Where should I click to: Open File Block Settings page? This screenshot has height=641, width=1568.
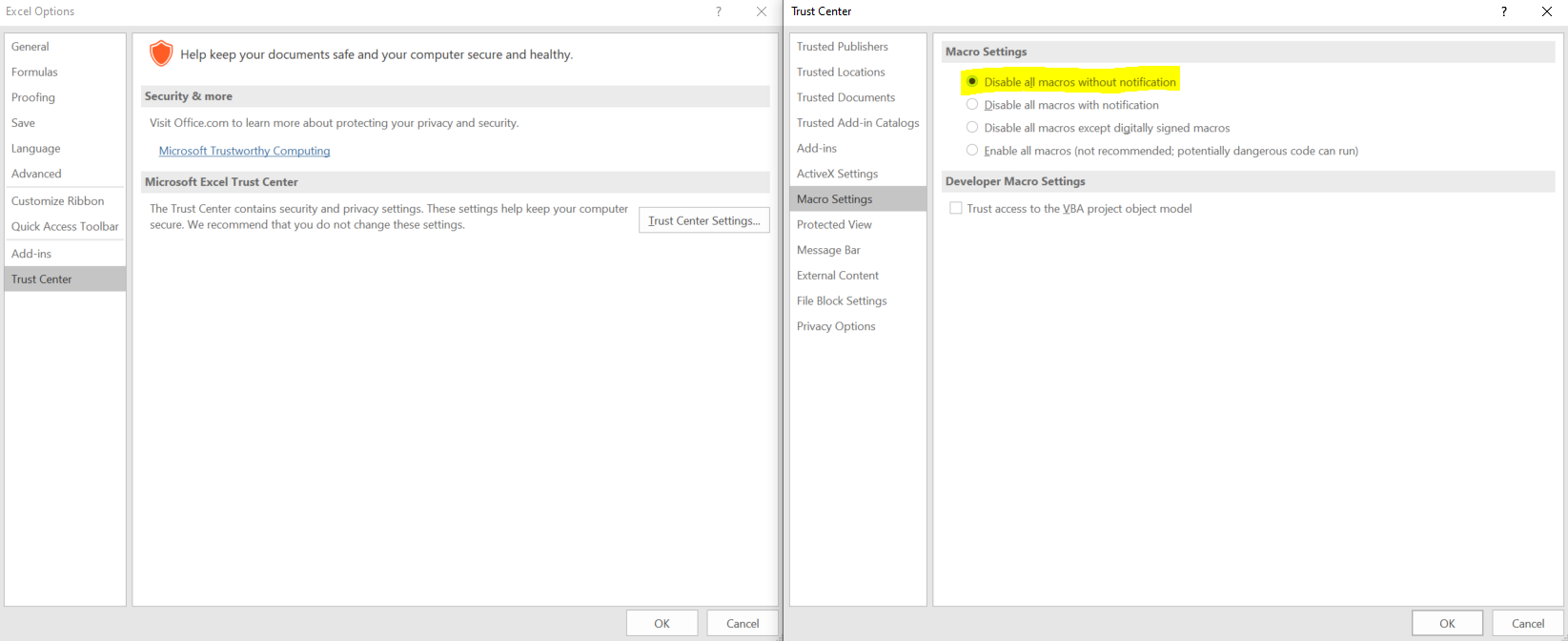tap(842, 300)
